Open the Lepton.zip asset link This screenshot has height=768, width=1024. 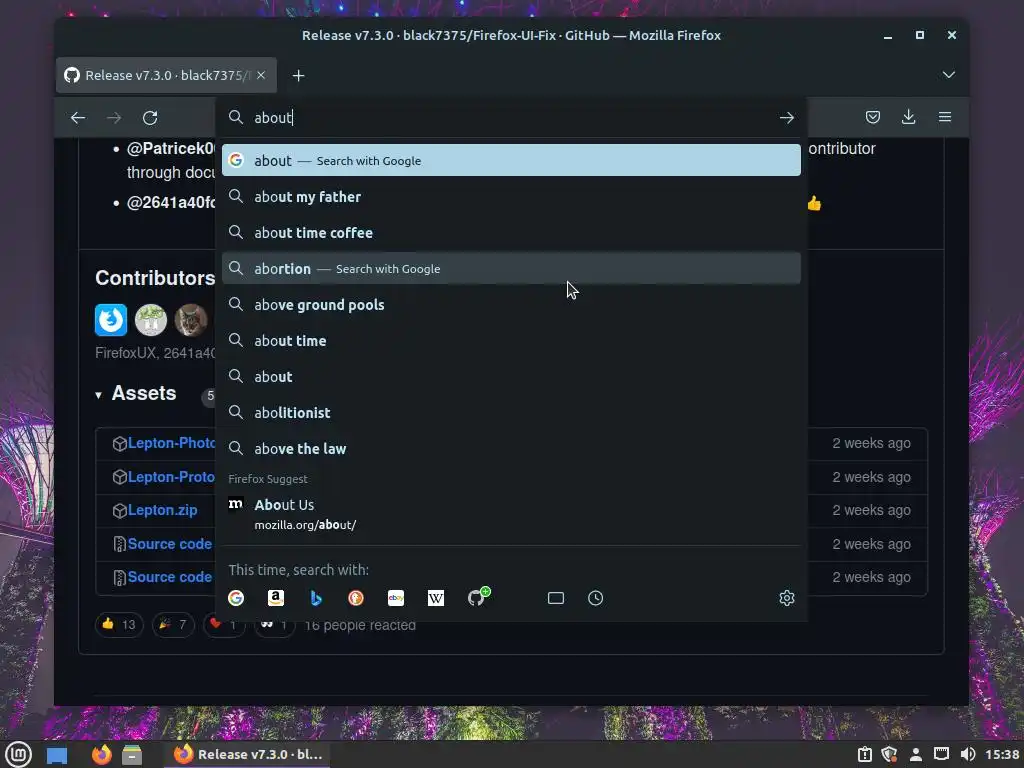coord(162,510)
